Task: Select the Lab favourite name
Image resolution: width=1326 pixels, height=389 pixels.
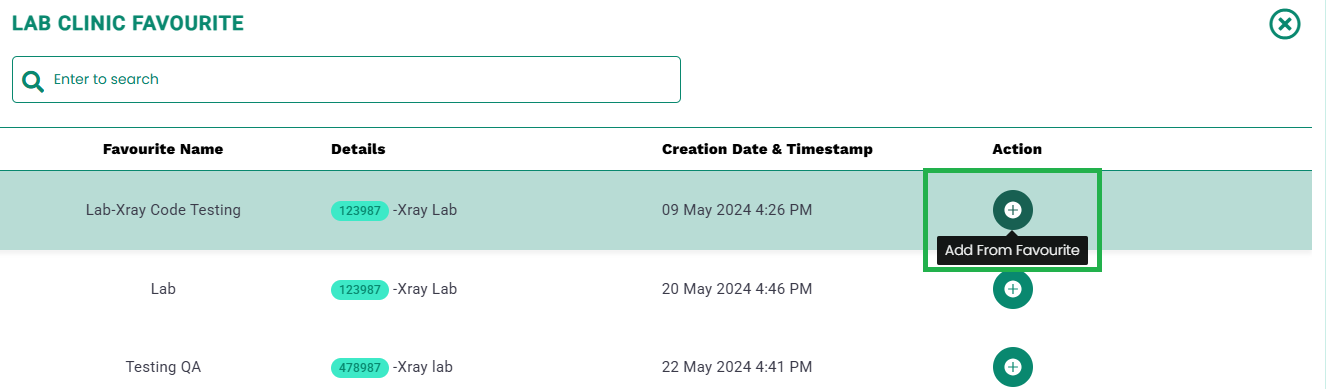Action: click(163, 289)
